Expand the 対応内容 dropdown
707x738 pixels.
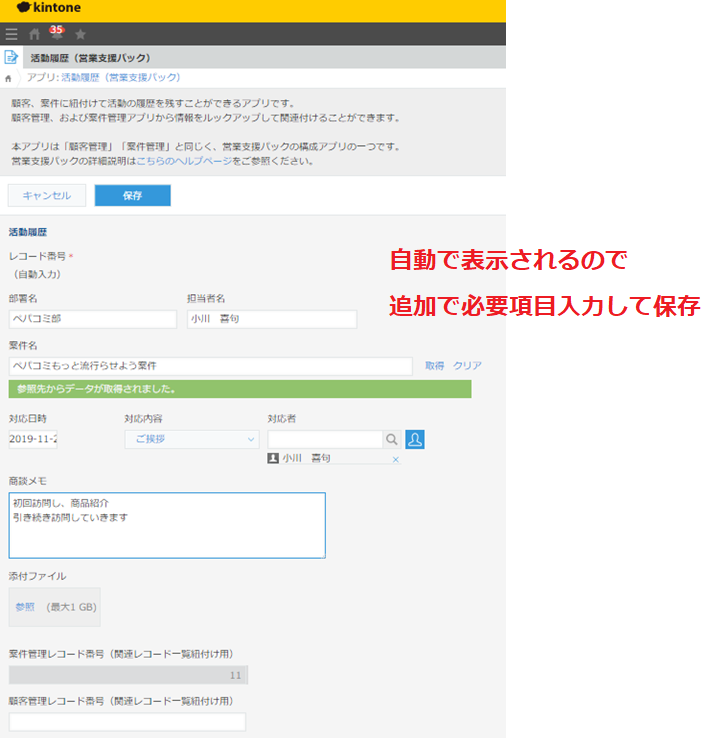pos(191,439)
